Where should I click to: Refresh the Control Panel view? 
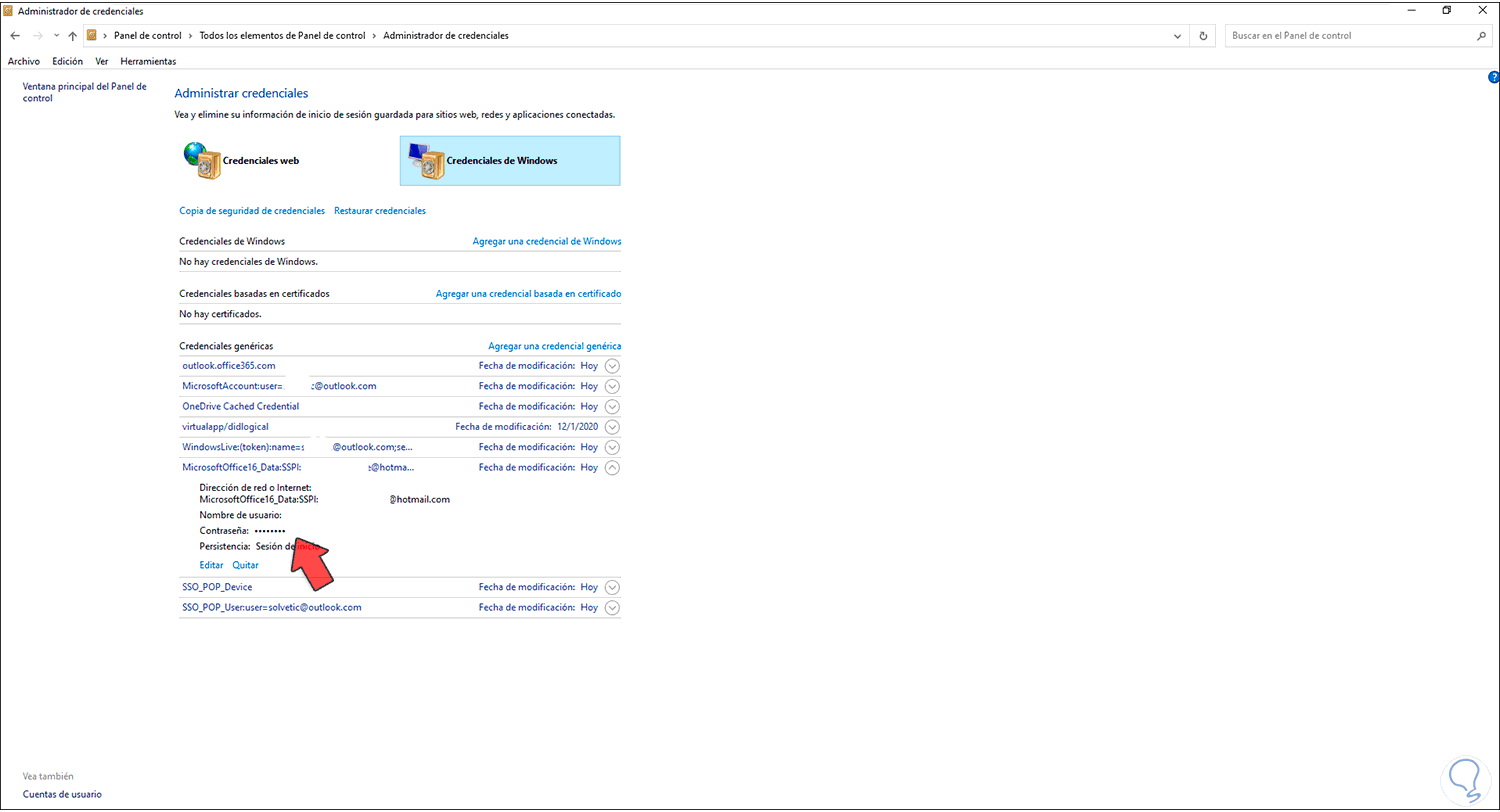click(1203, 36)
